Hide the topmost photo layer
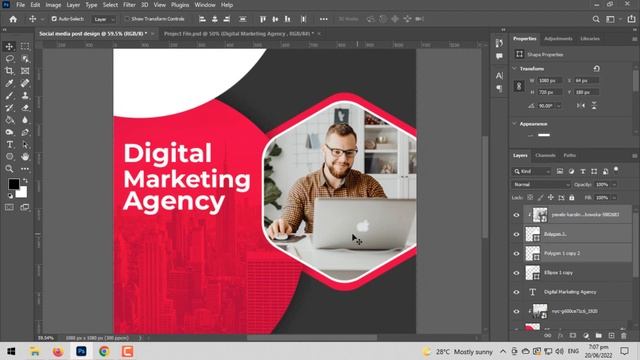 (x=516, y=215)
